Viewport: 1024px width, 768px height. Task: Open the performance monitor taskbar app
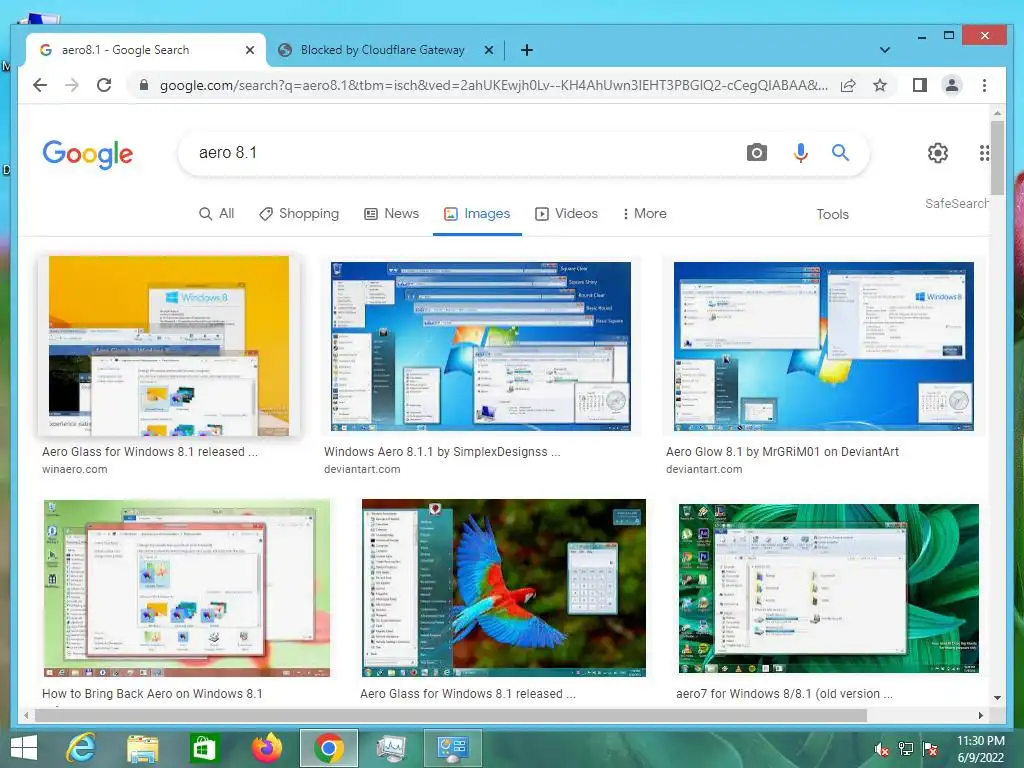tap(391, 748)
